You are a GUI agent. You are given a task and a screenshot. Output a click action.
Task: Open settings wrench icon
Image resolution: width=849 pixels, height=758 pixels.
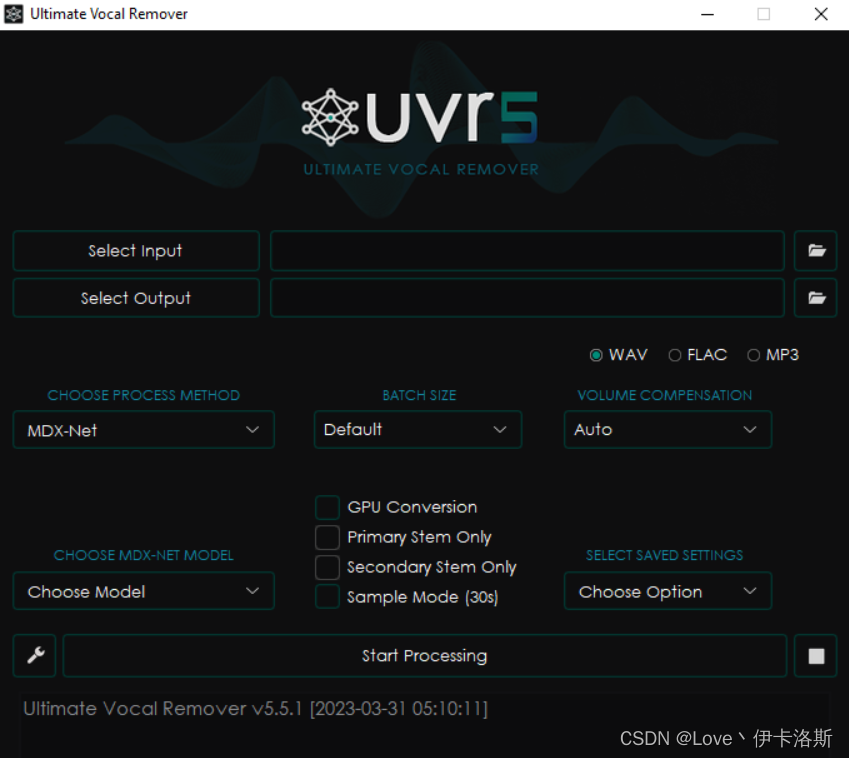tap(35, 655)
